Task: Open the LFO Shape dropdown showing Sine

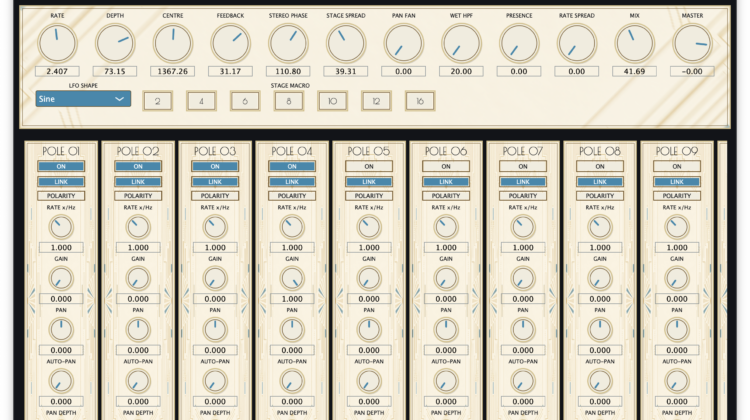Action: pos(83,99)
